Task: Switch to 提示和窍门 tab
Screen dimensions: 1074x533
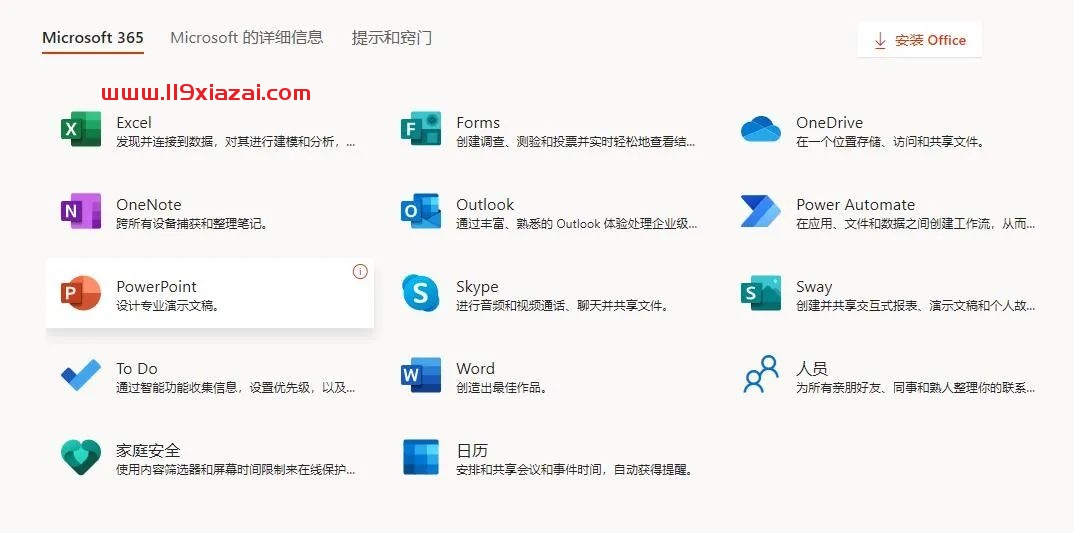Action: point(392,37)
